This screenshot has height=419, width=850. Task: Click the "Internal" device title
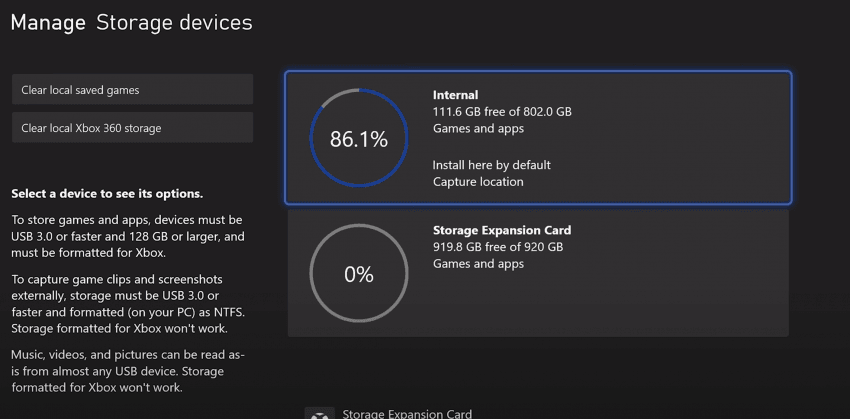(455, 95)
